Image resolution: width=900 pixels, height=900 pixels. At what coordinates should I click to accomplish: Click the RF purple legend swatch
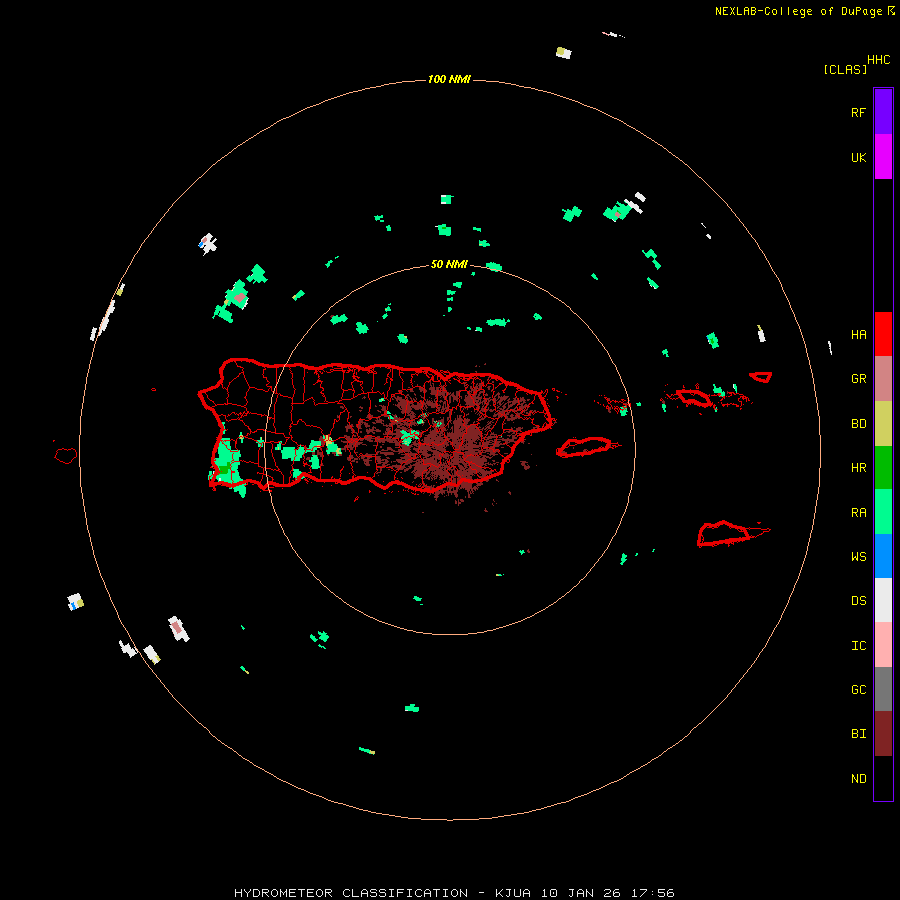click(x=883, y=112)
